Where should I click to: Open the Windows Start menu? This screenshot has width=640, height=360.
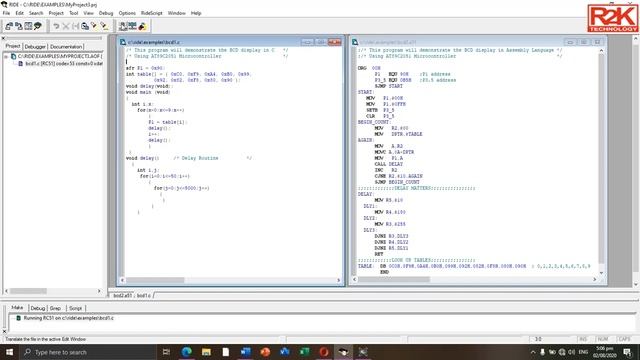coord(9,351)
